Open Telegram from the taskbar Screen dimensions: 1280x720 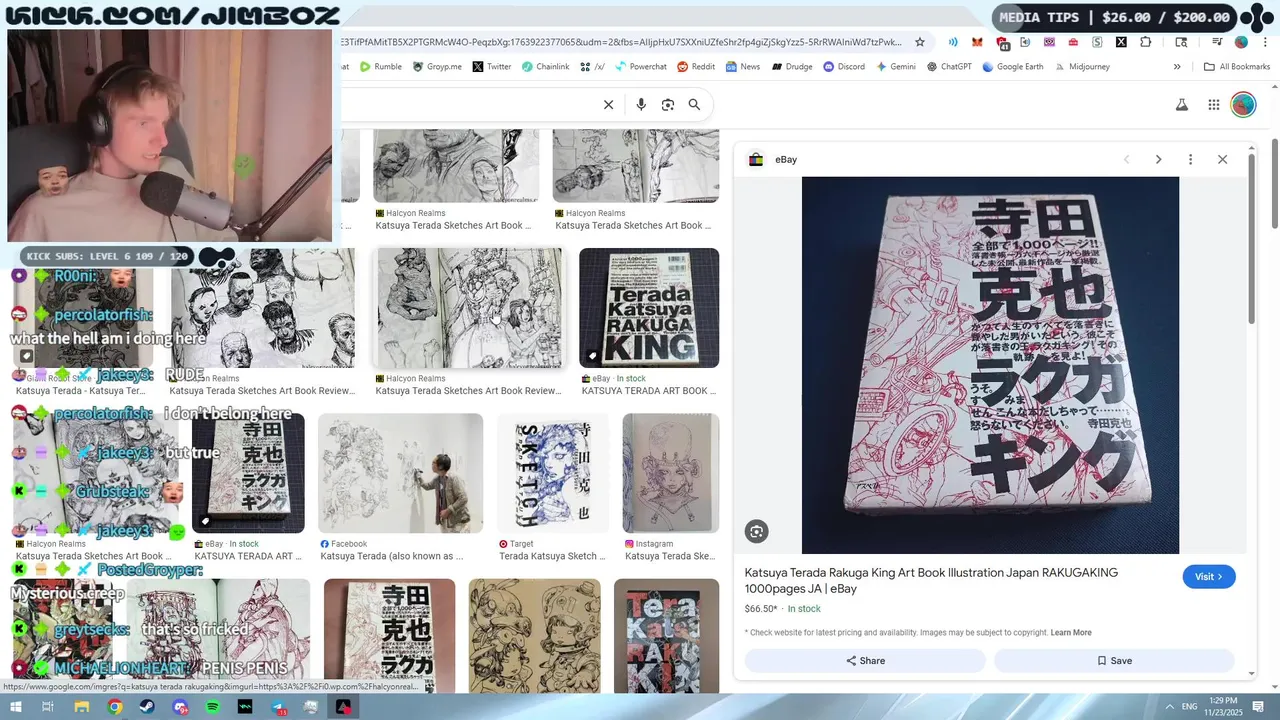point(278,707)
